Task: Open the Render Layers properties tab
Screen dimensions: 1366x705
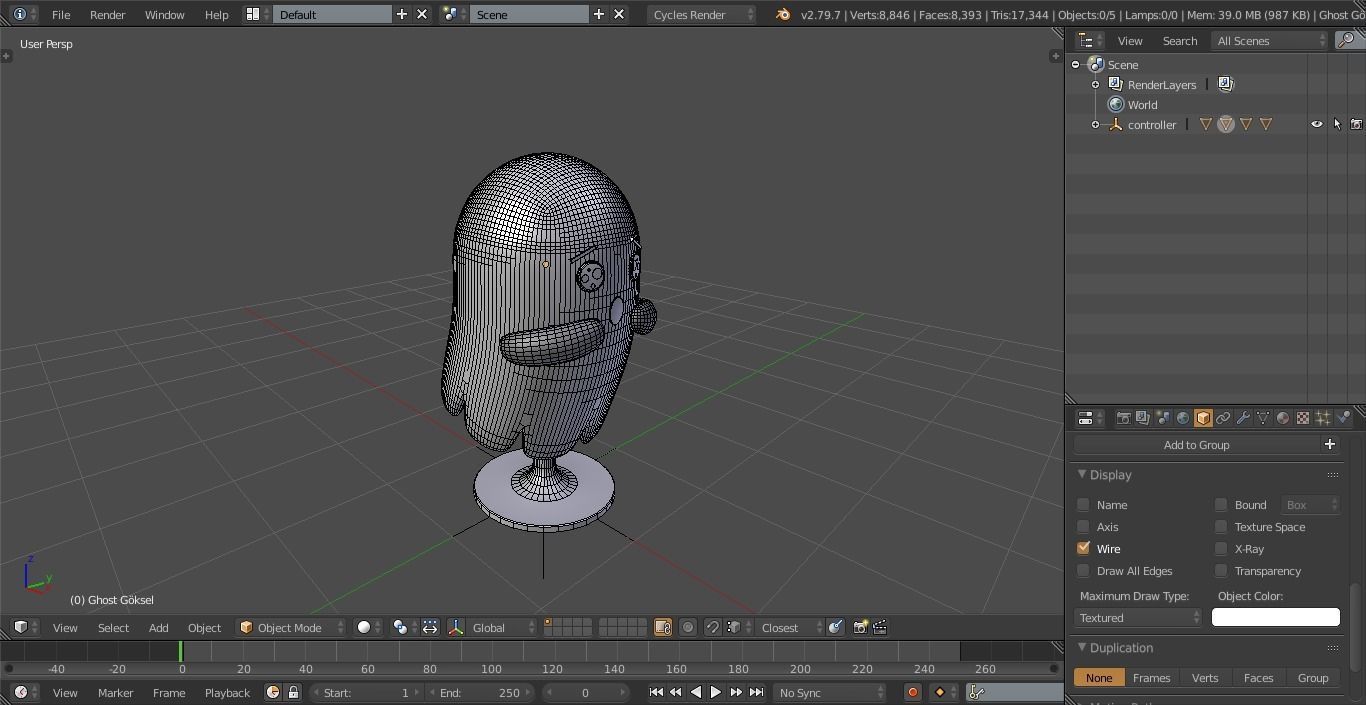Action: pyautogui.click(x=1143, y=418)
